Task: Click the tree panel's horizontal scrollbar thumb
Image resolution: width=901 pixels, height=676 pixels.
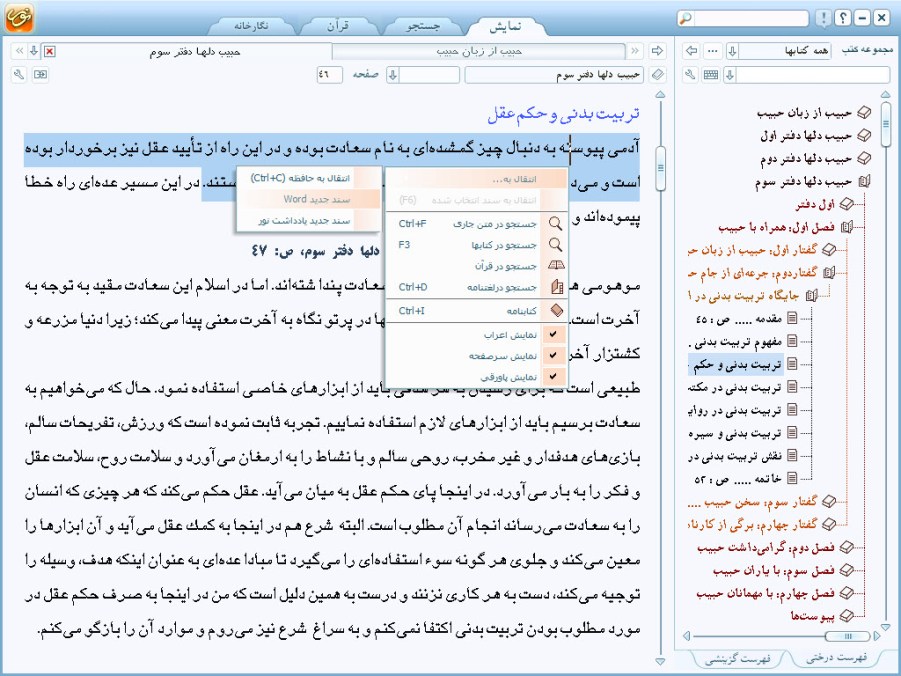Action: click(x=847, y=636)
